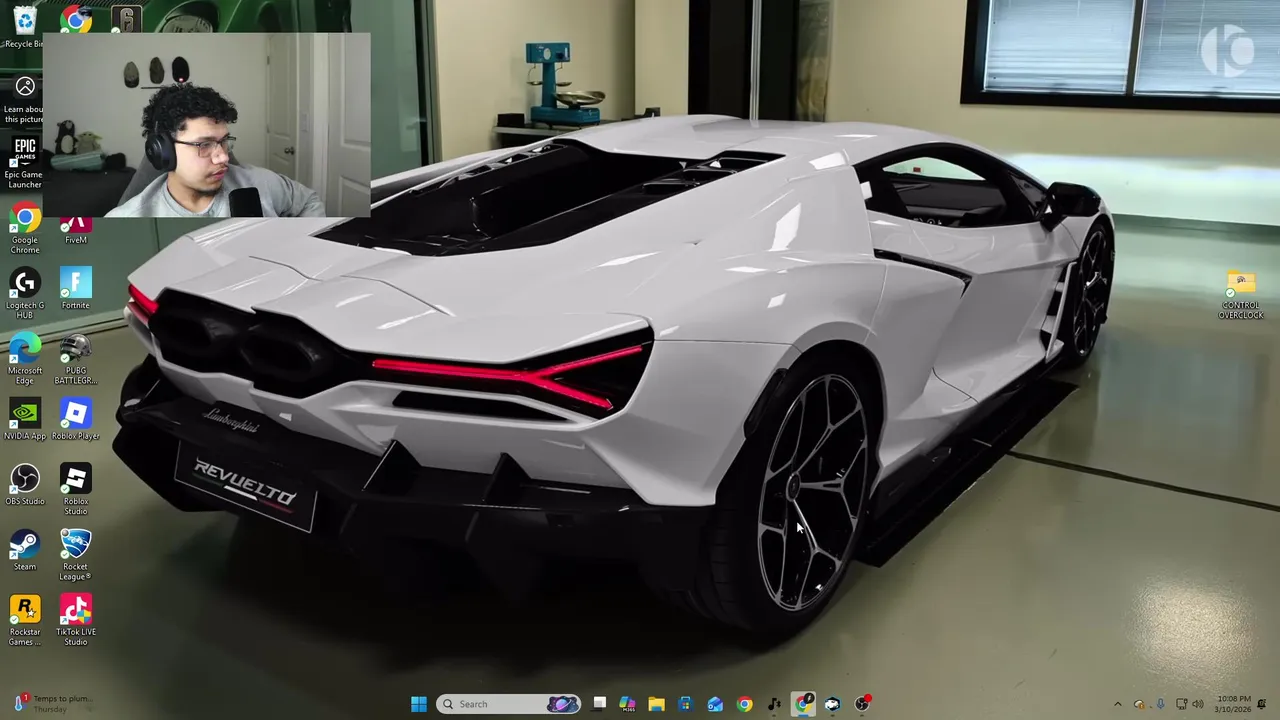Open the notification bell

(1262, 704)
